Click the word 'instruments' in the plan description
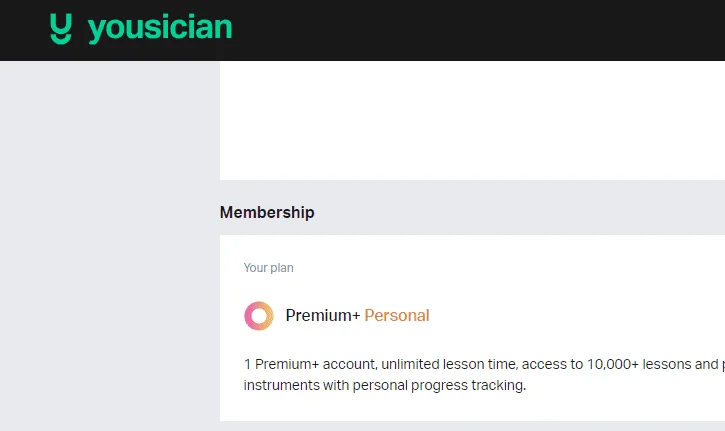 281,385
